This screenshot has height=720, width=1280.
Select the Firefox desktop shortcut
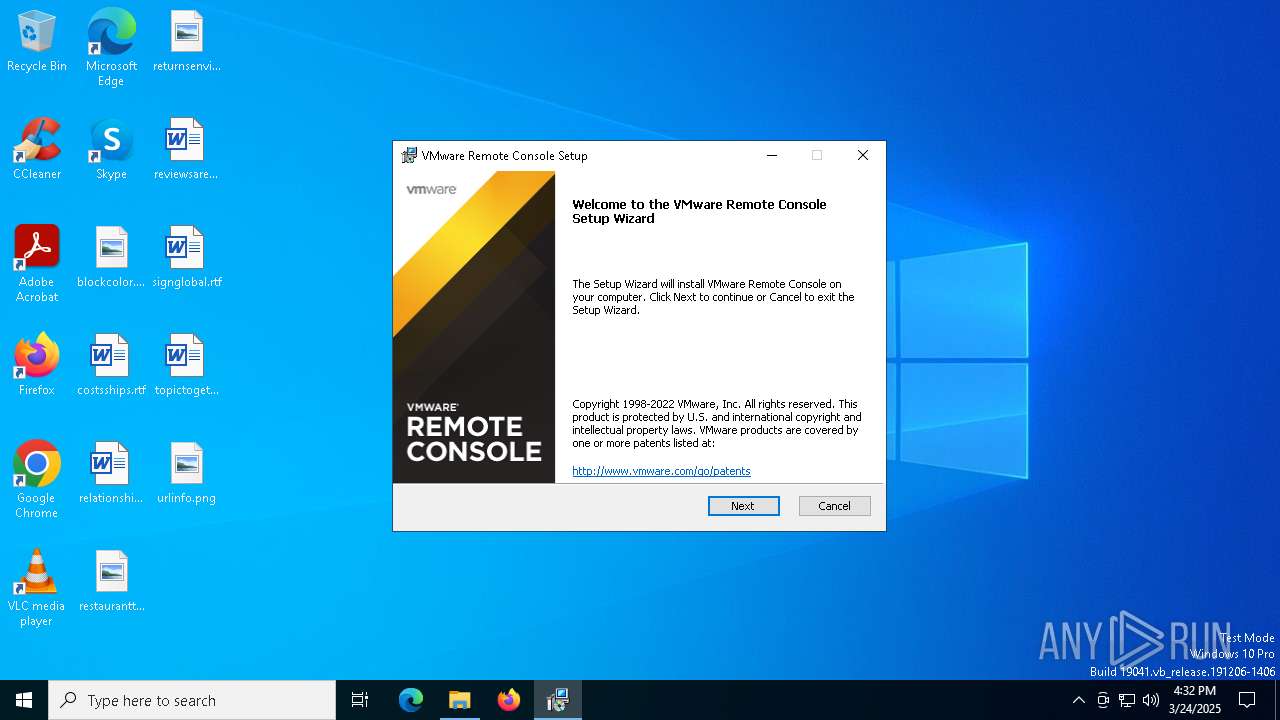(x=37, y=366)
